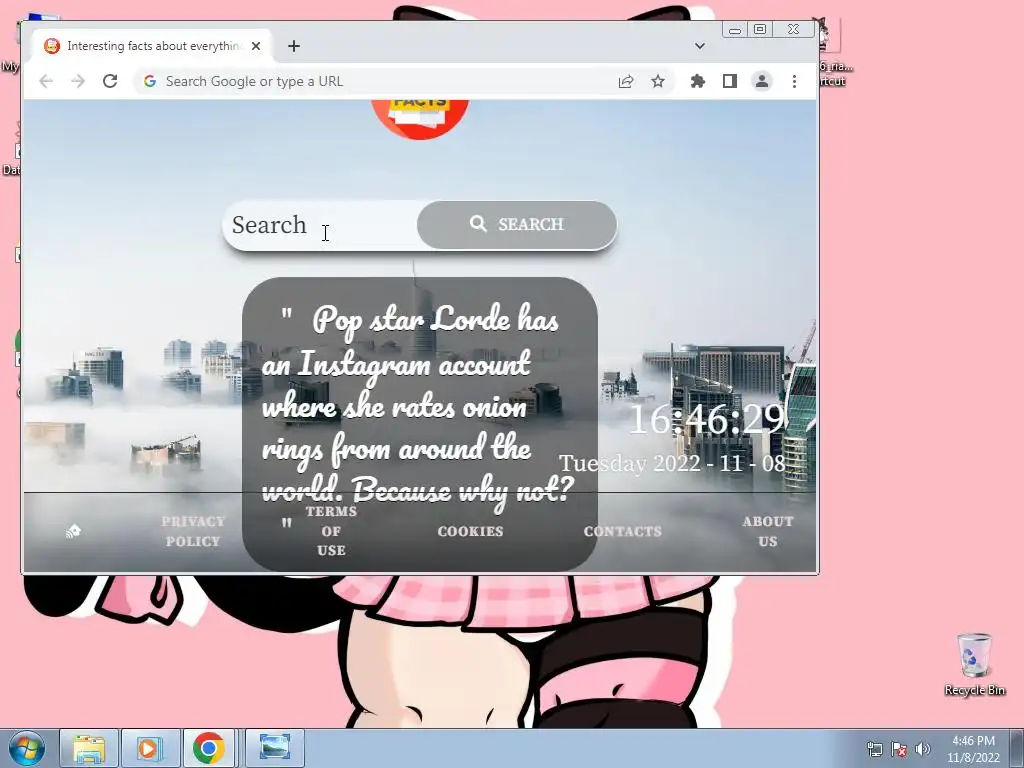Click the Tuesday 2022 - 11 - 08 date

pyautogui.click(x=673, y=463)
